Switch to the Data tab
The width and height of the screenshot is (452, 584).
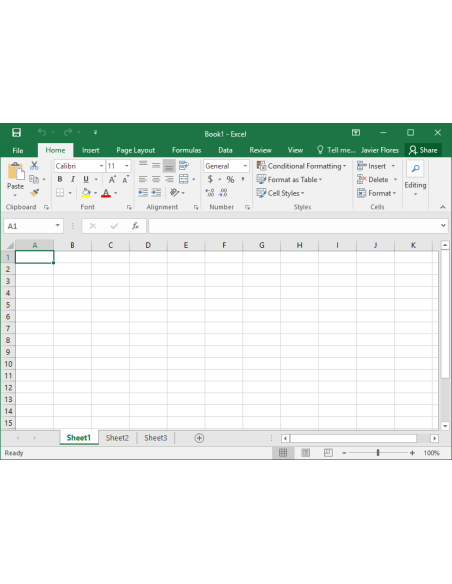(225, 150)
